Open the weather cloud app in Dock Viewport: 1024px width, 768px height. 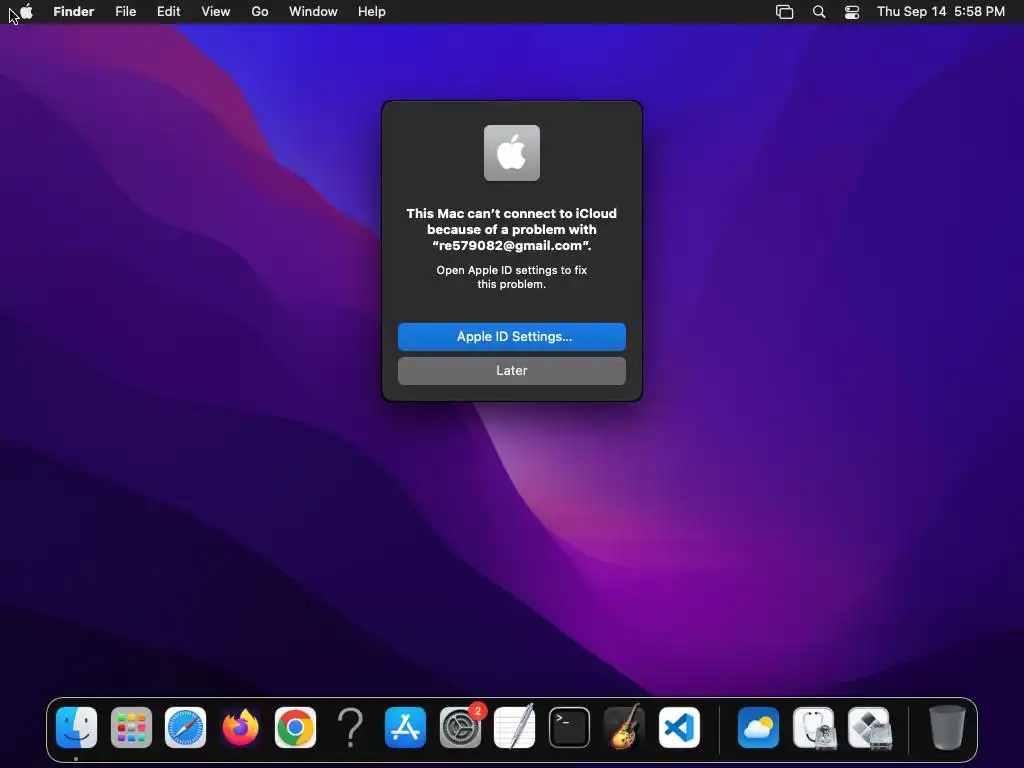pos(758,727)
